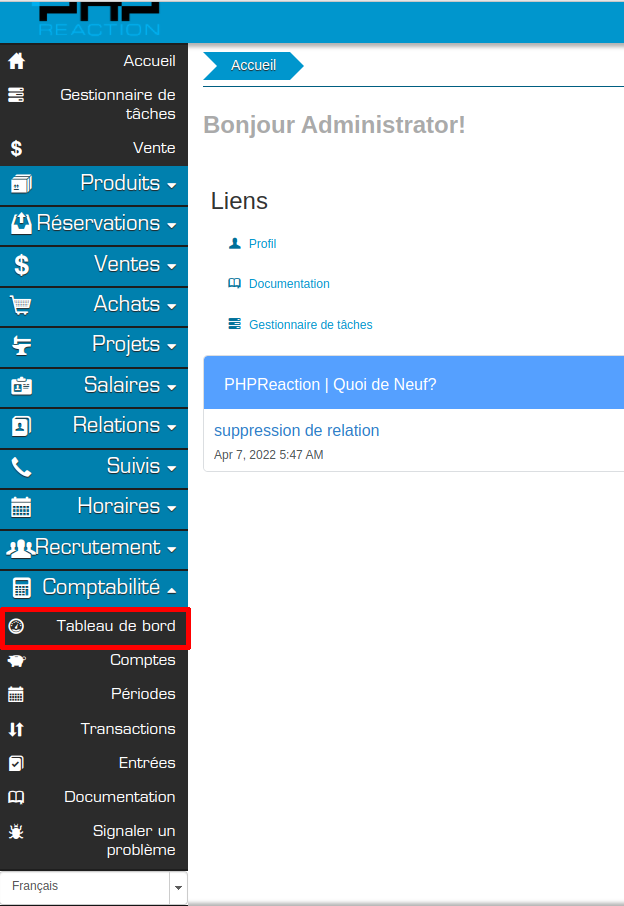
Task: Select Accueil breadcrumb tab
Action: [x=253, y=65]
